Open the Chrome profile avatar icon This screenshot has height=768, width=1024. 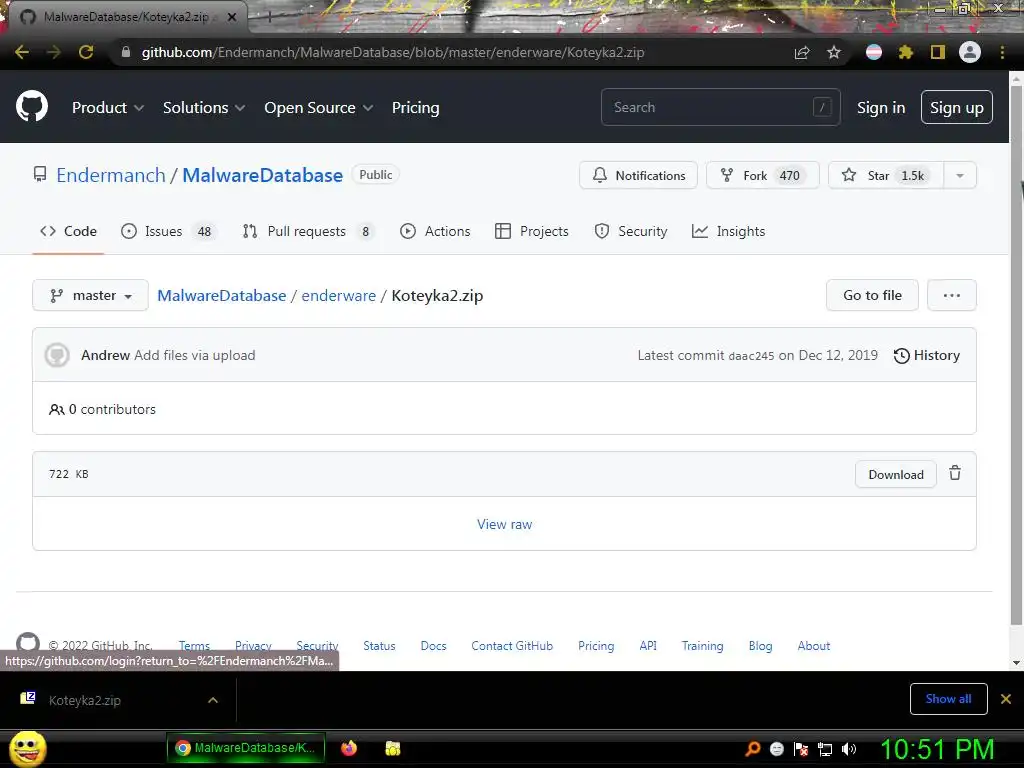[x=970, y=52]
